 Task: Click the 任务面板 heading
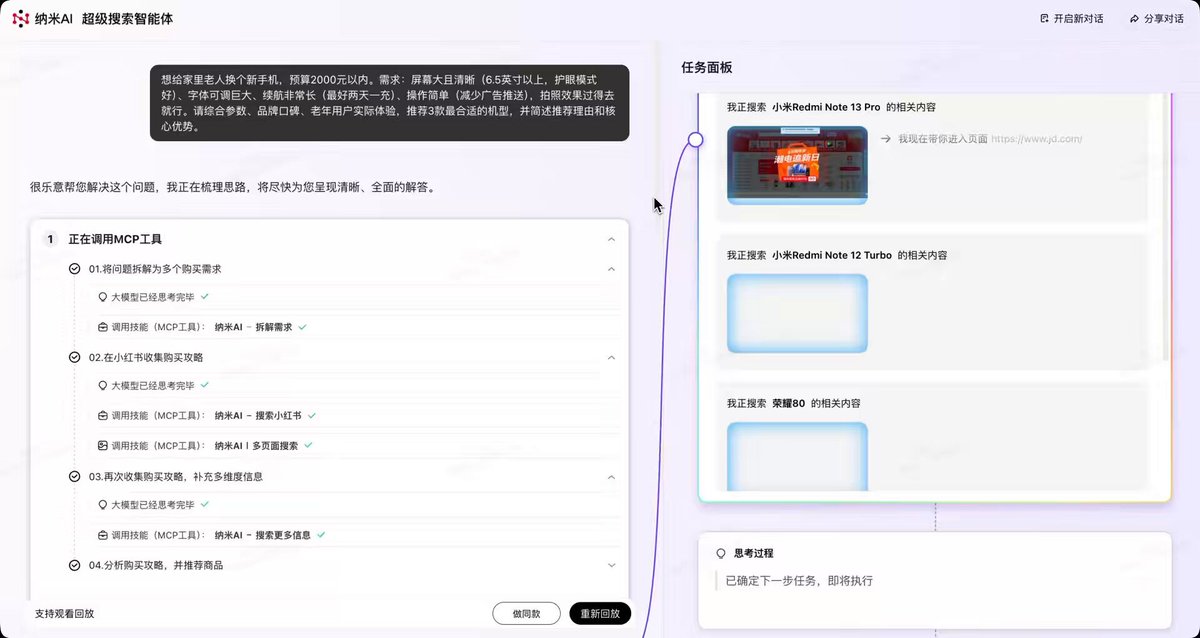click(x=706, y=68)
